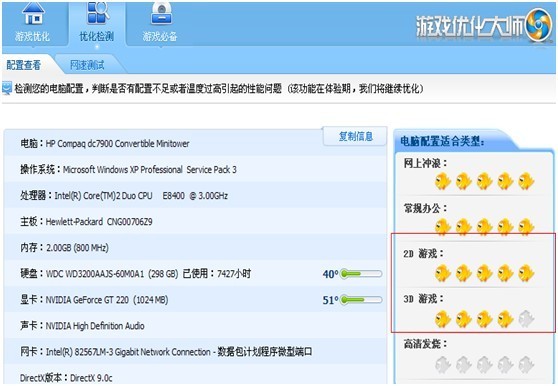Click the 2D 游戏 rating label
Viewport: 558px width, 386px height.
click(x=423, y=254)
